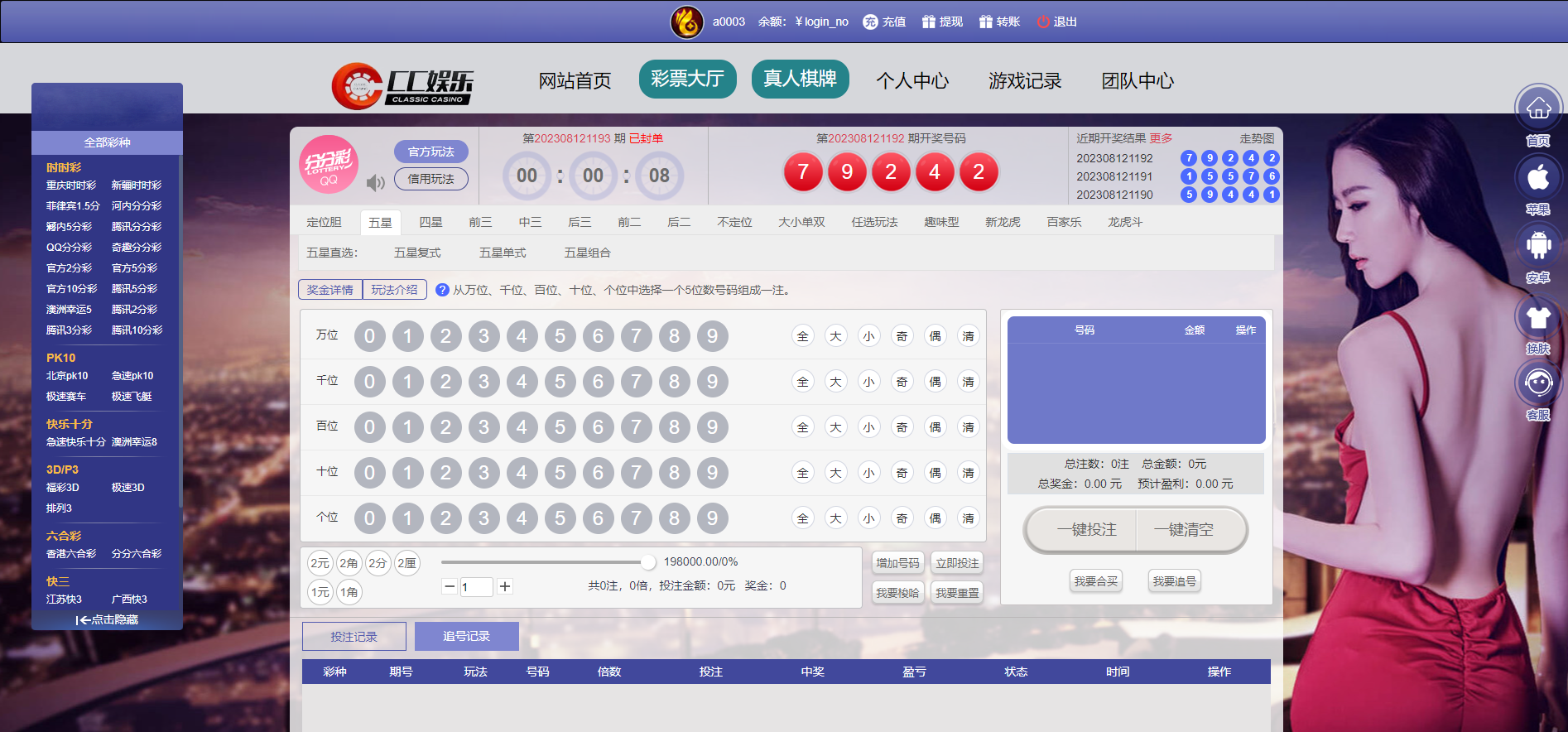Open the skin change shirt icon
Image resolution: width=1568 pixels, height=732 pixels.
(1537, 317)
